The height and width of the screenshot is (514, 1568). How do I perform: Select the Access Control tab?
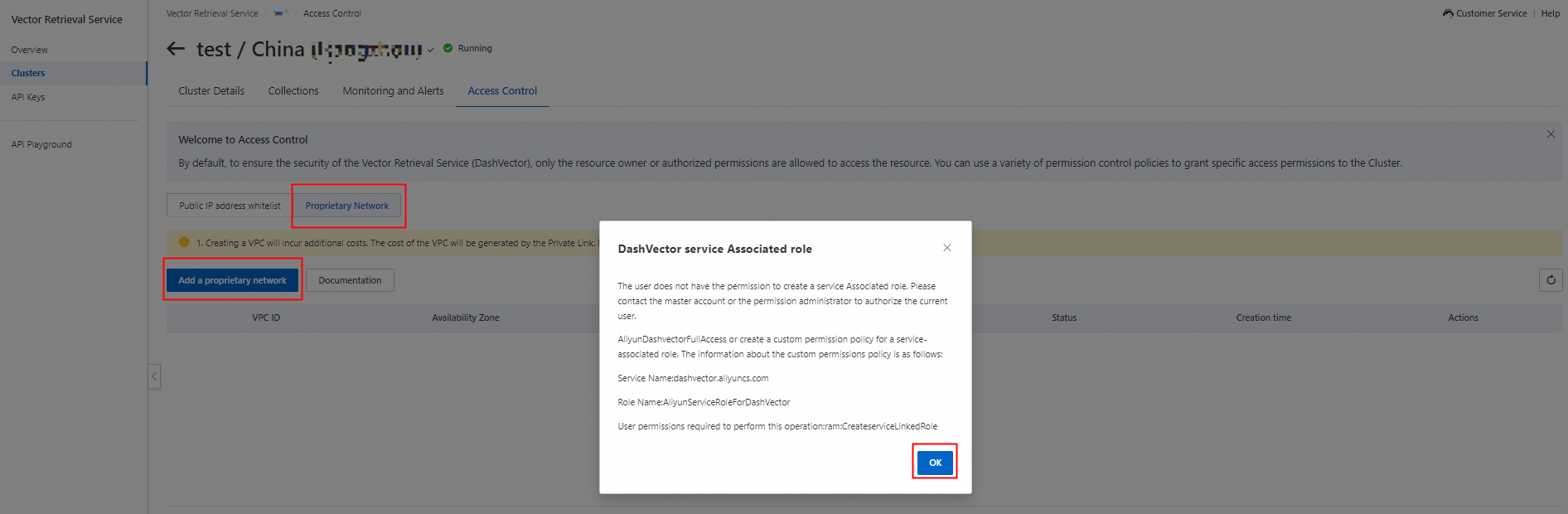[502, 91]
